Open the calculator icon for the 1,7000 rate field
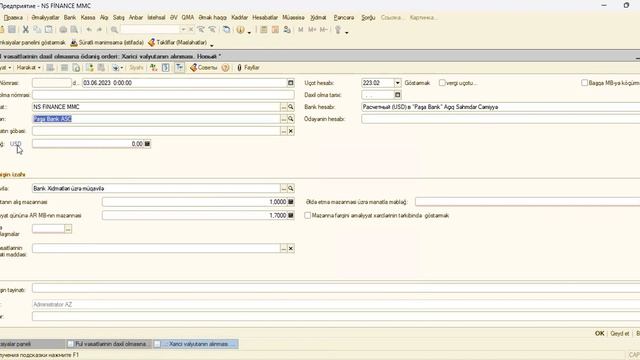This screenshot has height=360, width=640. (x=291, y=215)
